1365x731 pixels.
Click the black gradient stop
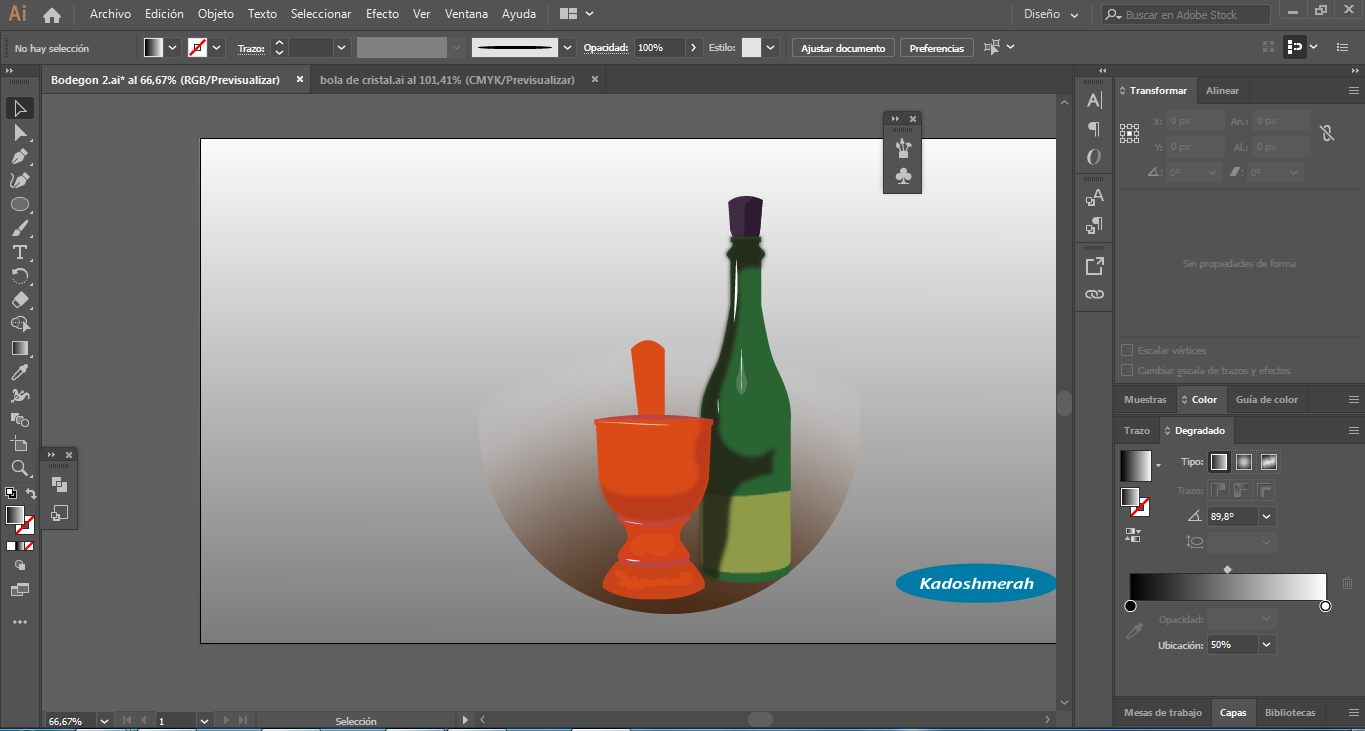(x=1130, y=606)
